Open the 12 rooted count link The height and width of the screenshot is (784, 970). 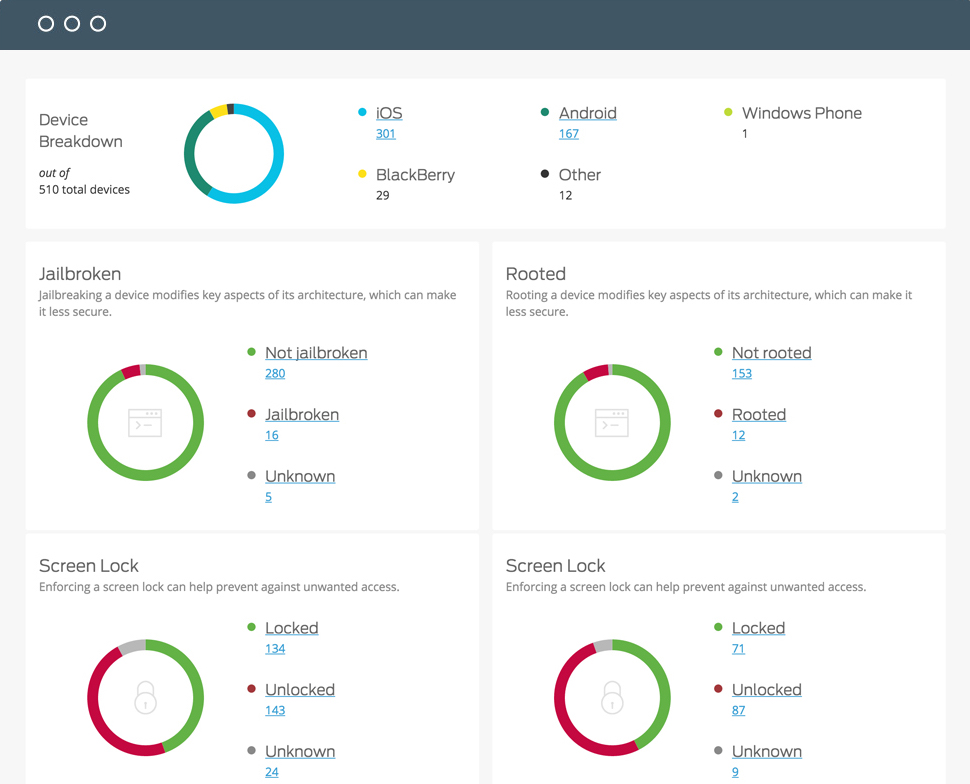click(x=739, y=435)
